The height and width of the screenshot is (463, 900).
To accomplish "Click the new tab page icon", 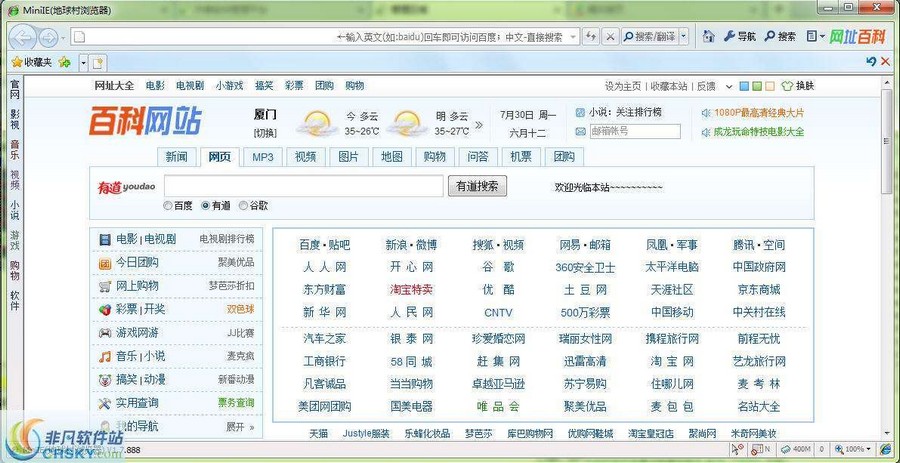I will pos(98,62).
